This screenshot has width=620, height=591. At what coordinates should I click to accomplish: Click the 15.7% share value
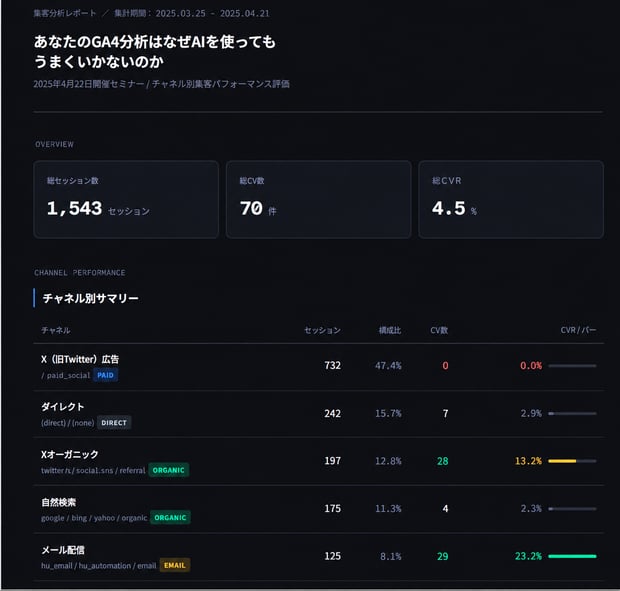click(x=388, y=414)
